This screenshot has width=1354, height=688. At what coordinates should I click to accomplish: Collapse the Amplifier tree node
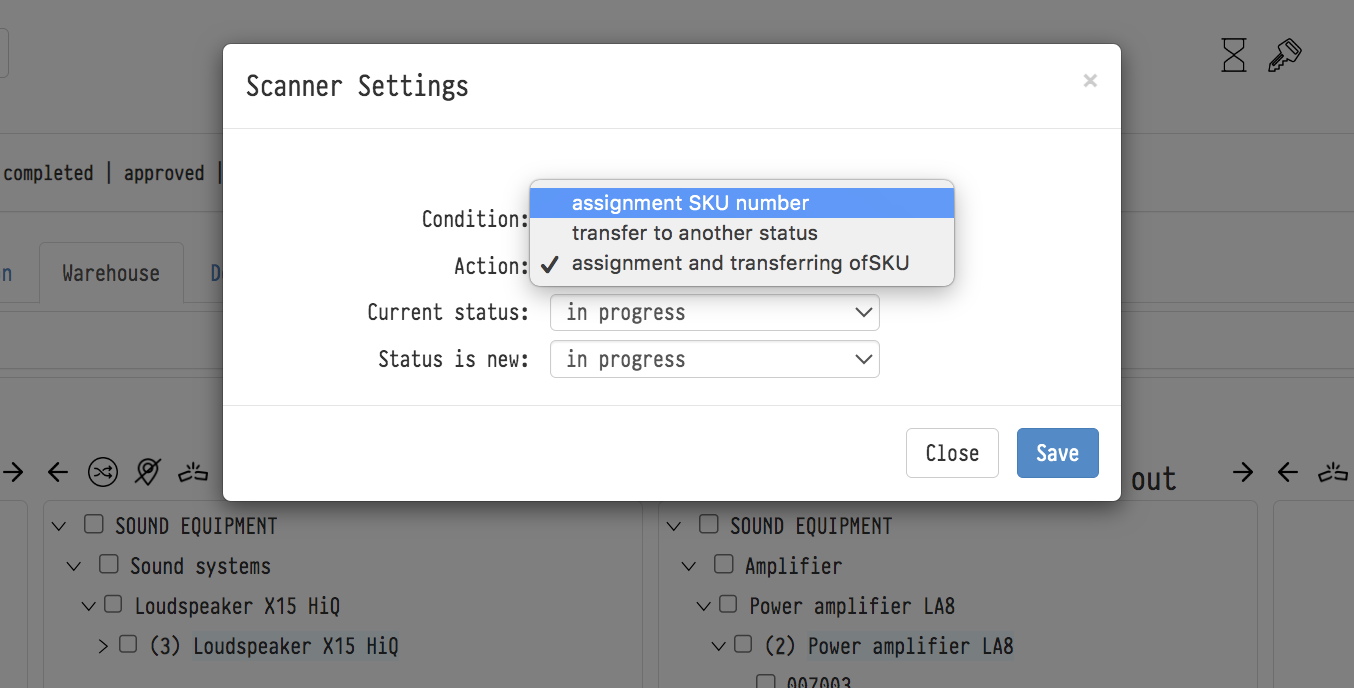point(689,566)
